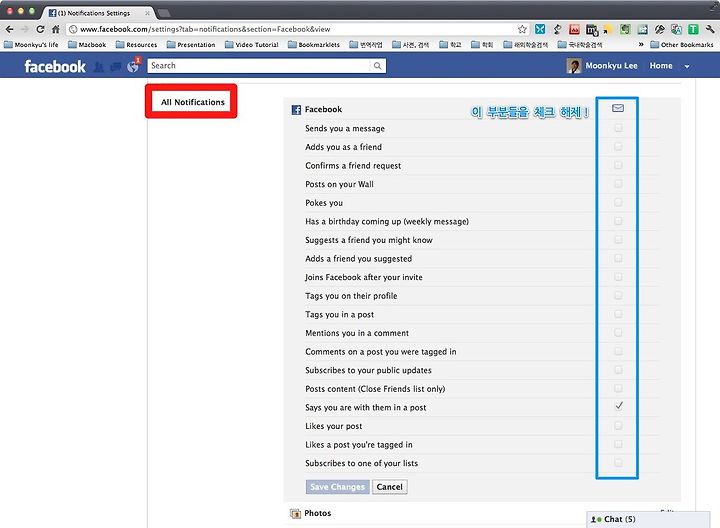
Task: Click the Facebook logo in header
Action: (x=55, y=66)
